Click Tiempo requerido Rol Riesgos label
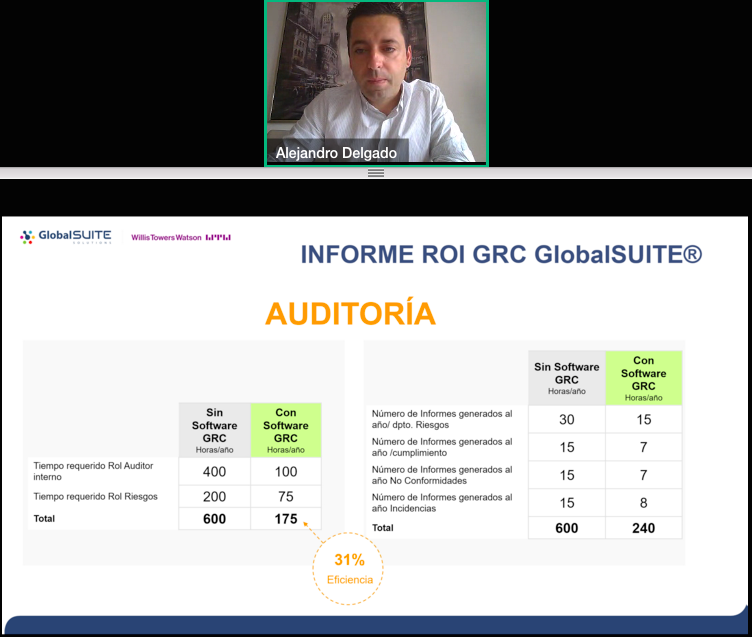 [95, 496]
